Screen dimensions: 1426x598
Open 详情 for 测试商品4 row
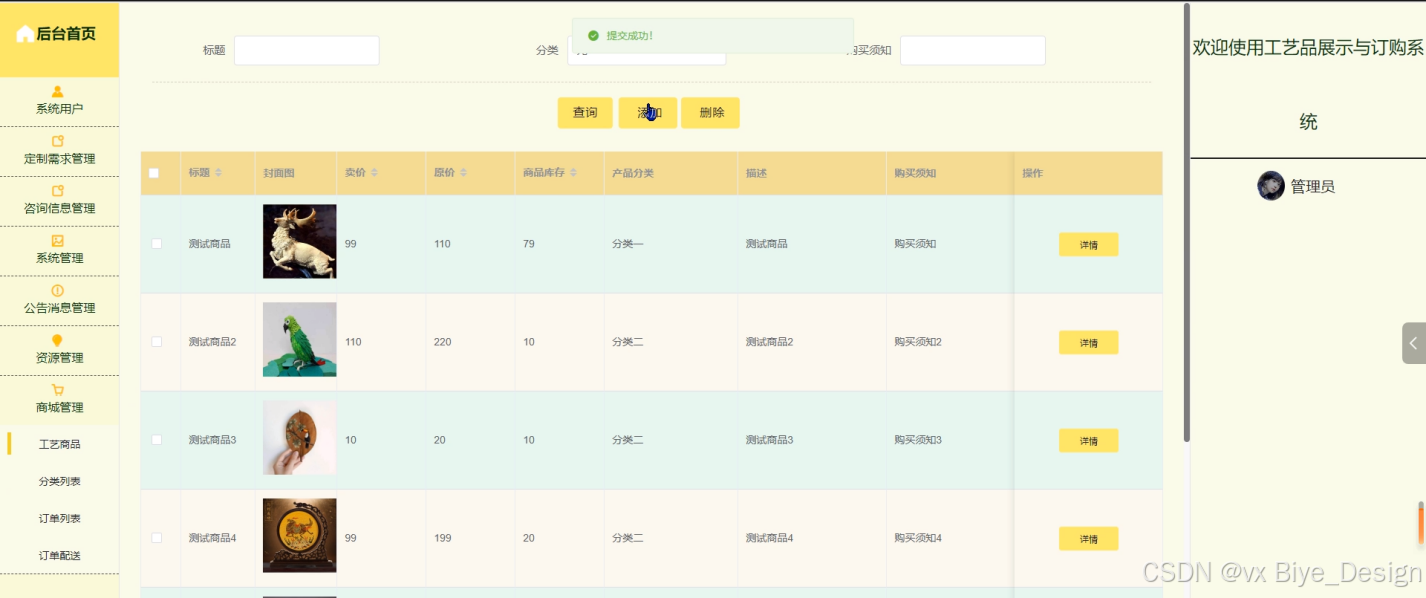tap(1088, 539)
